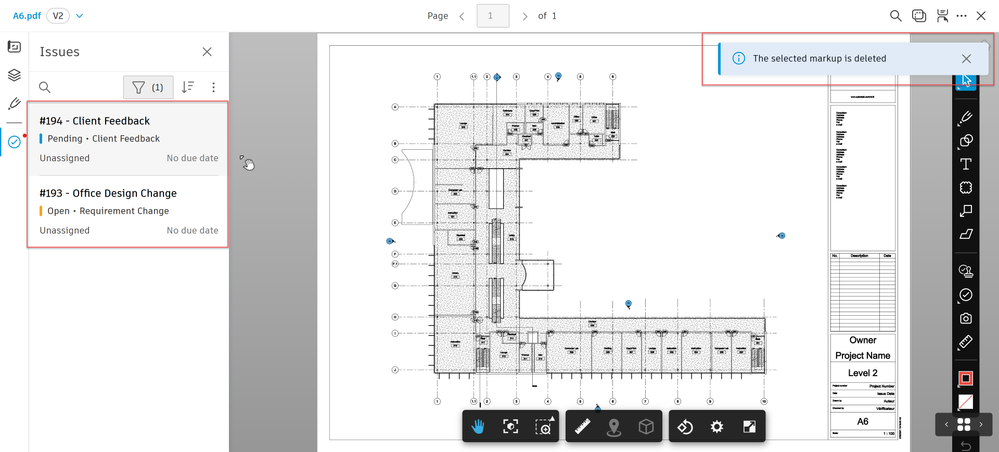Viewport: 999px width, 452px height.
Task: Click the search icon in top bar
Action: pos(895,16)
